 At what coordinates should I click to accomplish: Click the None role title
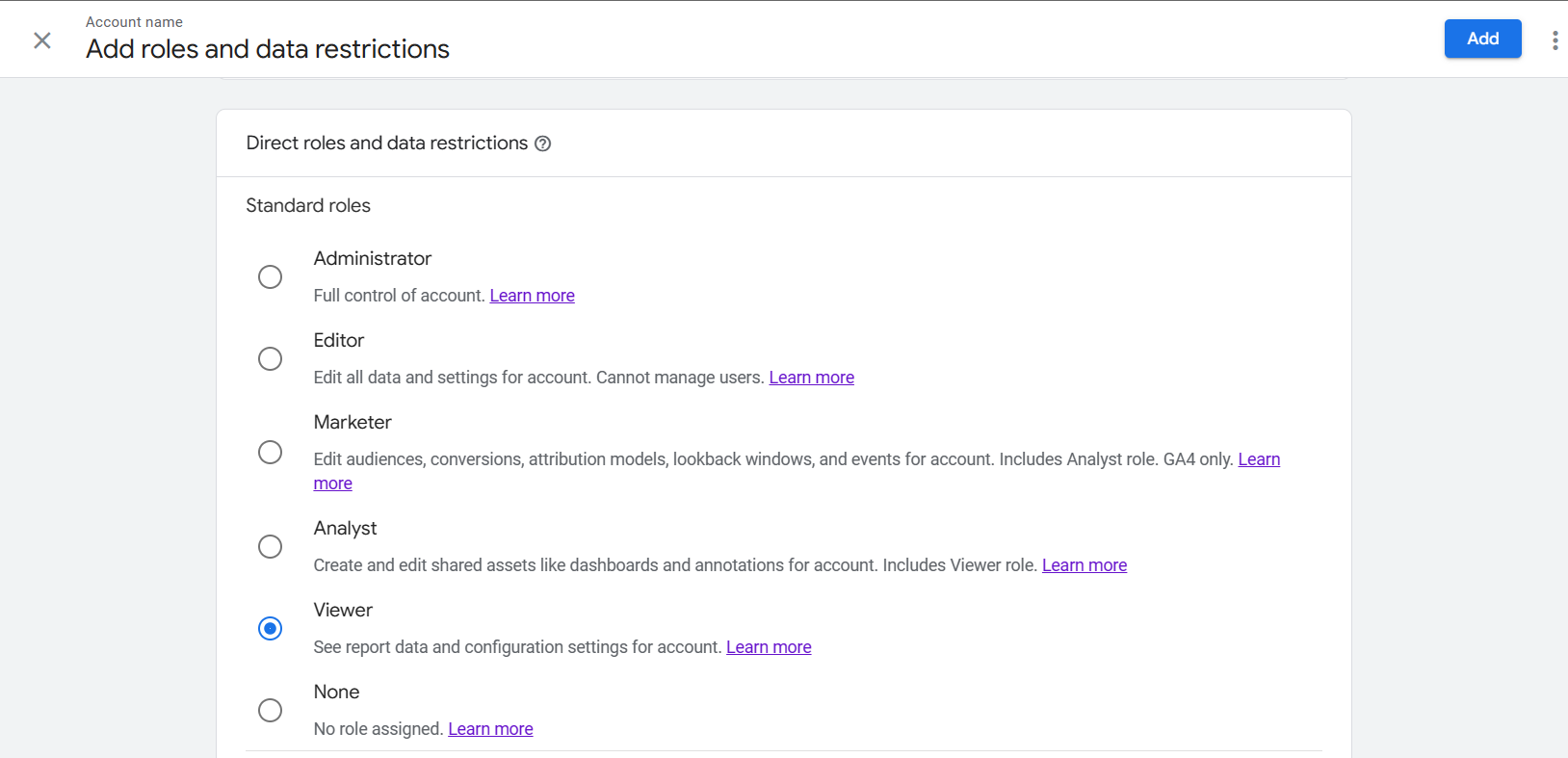pyautogui.click(x=336, y=692)
